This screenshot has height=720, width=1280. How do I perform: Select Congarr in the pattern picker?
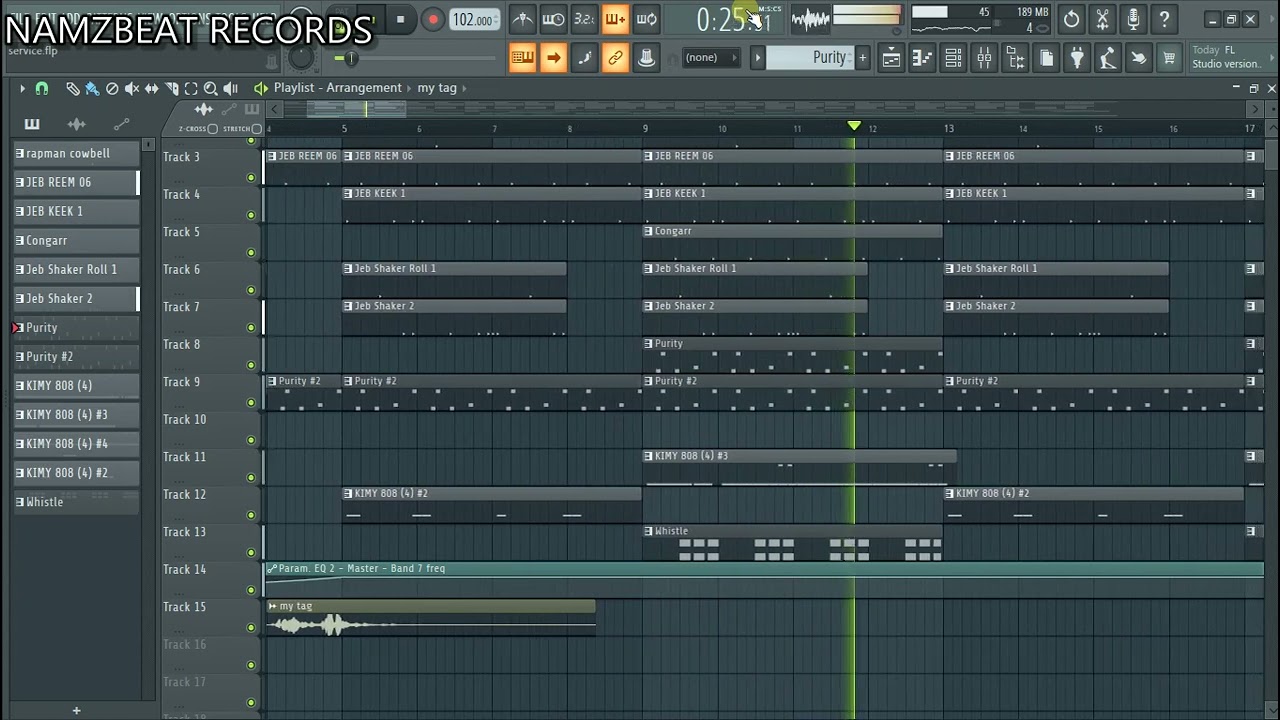[x=76, y=241]
